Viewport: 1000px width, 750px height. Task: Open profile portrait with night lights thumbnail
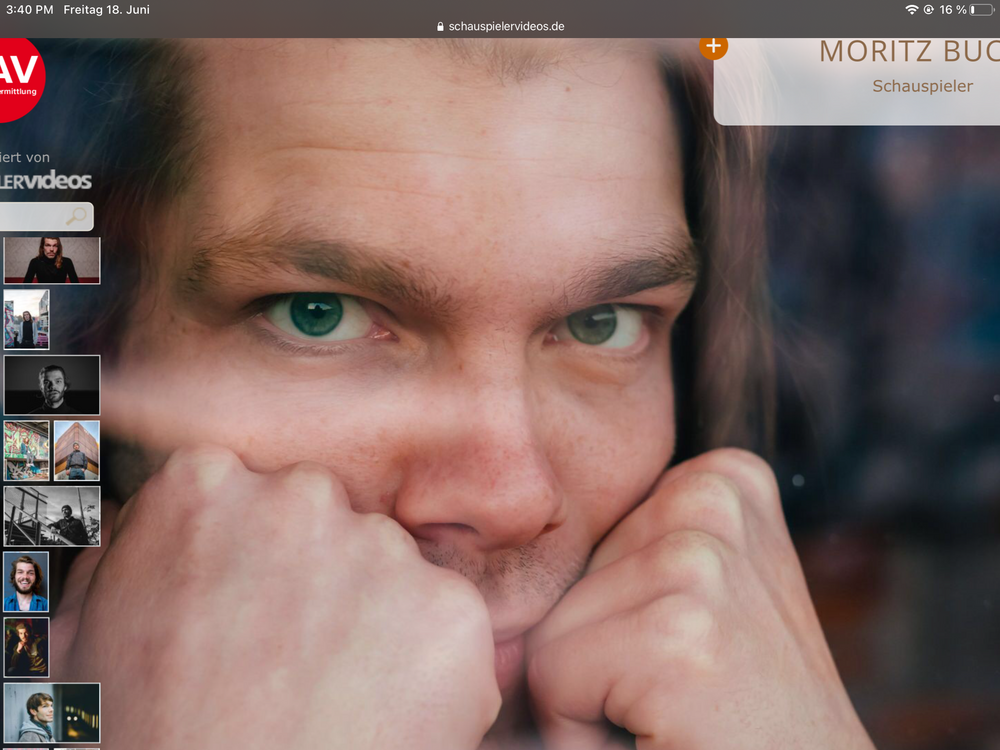[x=52, y=713]
